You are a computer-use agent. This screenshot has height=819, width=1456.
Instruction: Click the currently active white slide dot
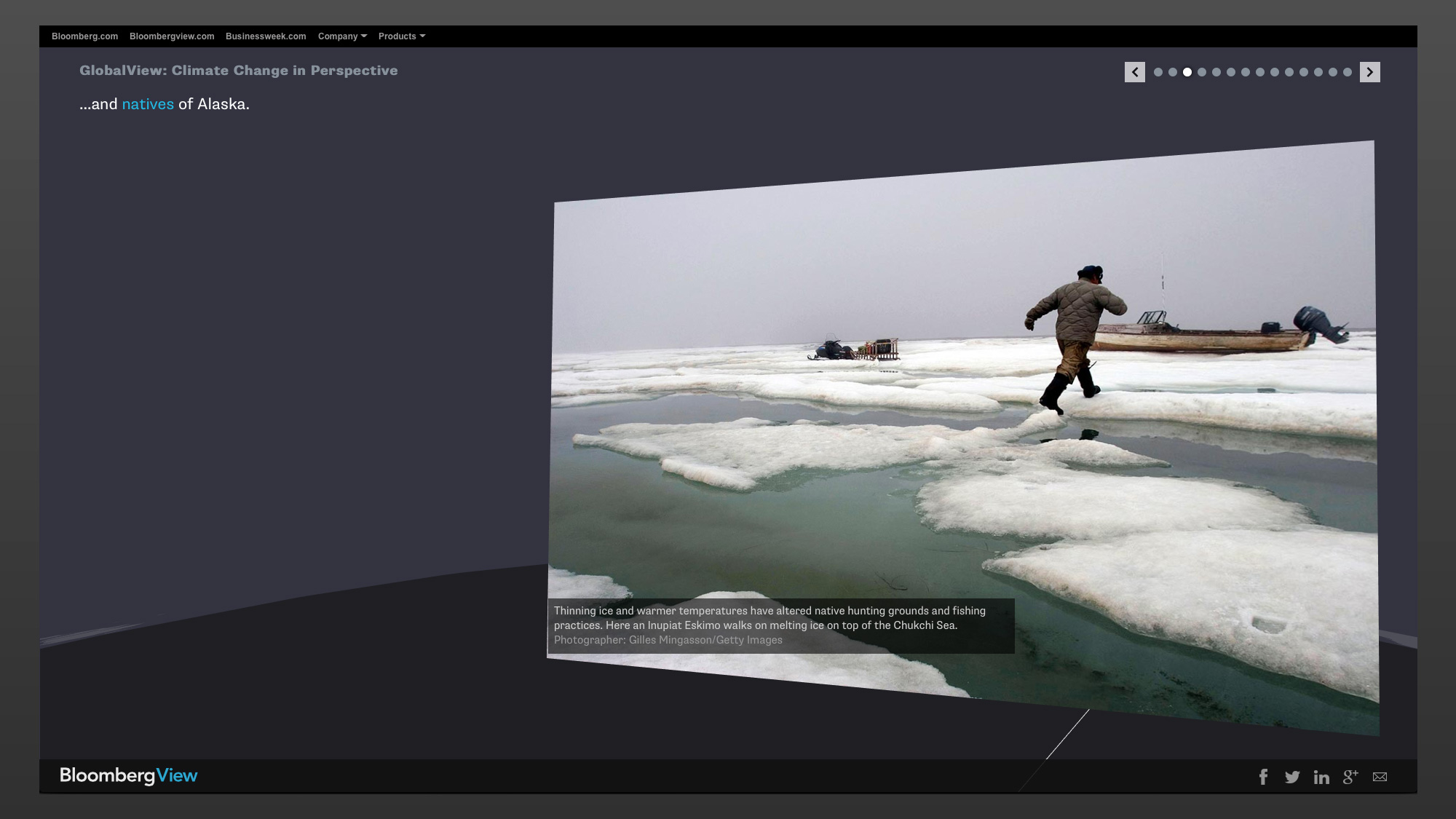pos(1187,72)
